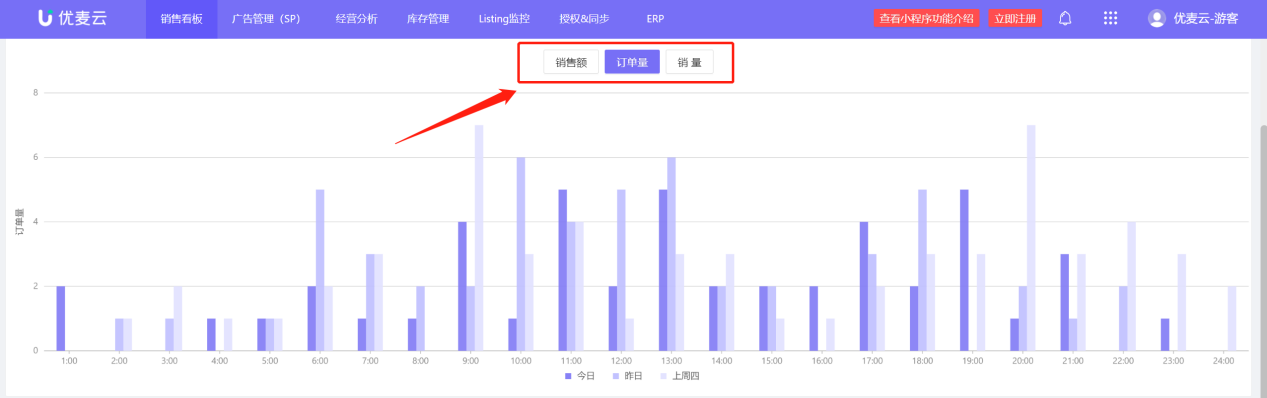The width and height of the screenshot is (1267, 398).
Task: Go to 经营分析 menu
Action: (x=357, y=18)
